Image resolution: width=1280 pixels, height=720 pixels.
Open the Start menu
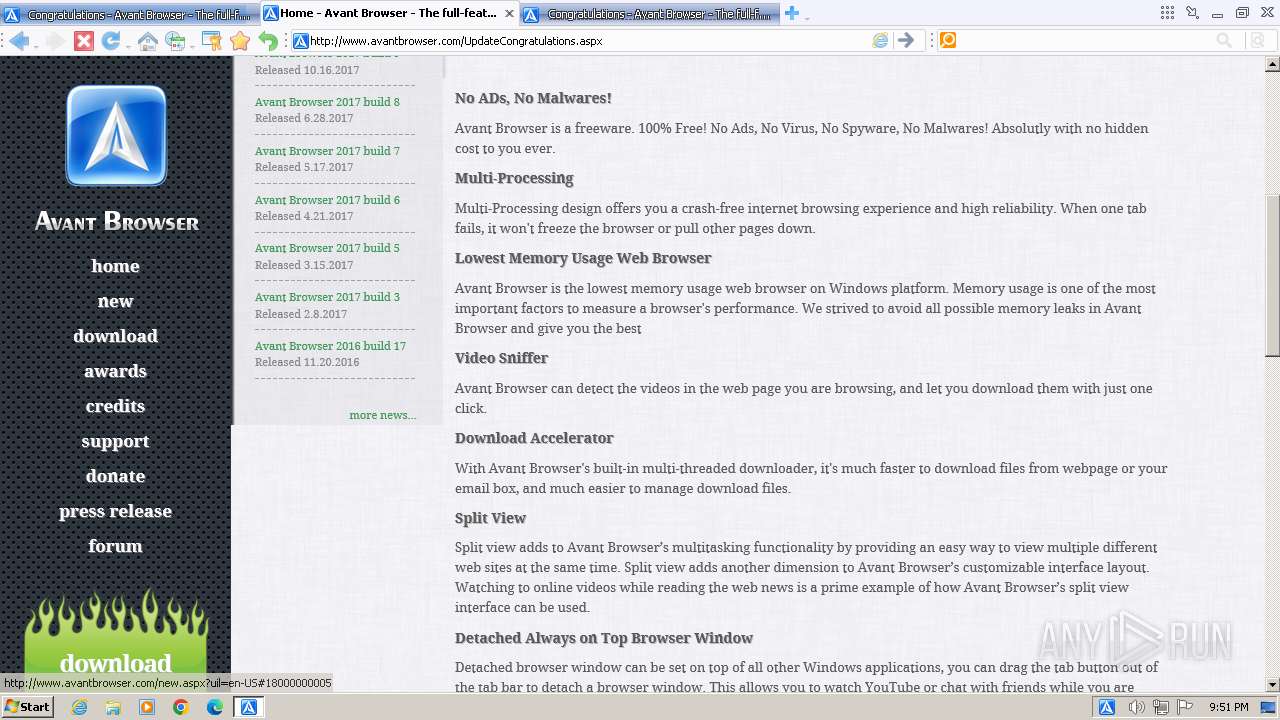27,707
